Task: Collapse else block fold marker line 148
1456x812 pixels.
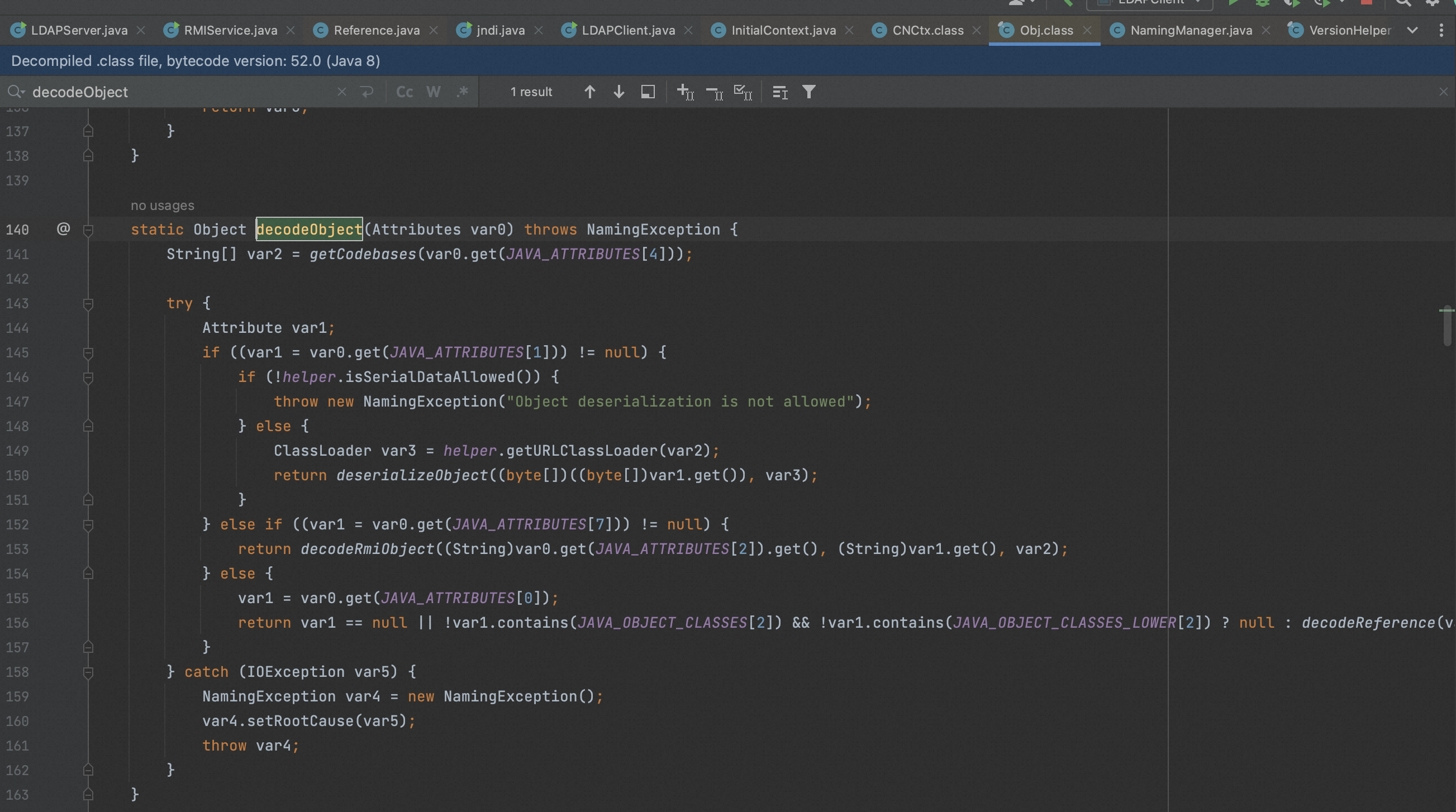Action: (88, 426)
